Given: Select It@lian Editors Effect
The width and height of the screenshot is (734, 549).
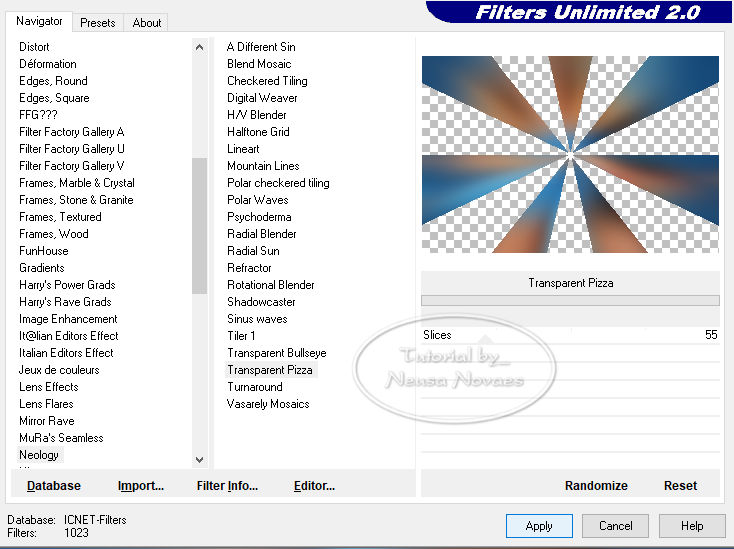Looking at the screenshot, I should click(69, 336).
